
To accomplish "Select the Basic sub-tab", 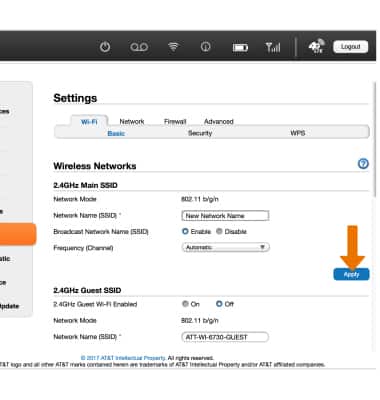I will (x=116, y=133).
